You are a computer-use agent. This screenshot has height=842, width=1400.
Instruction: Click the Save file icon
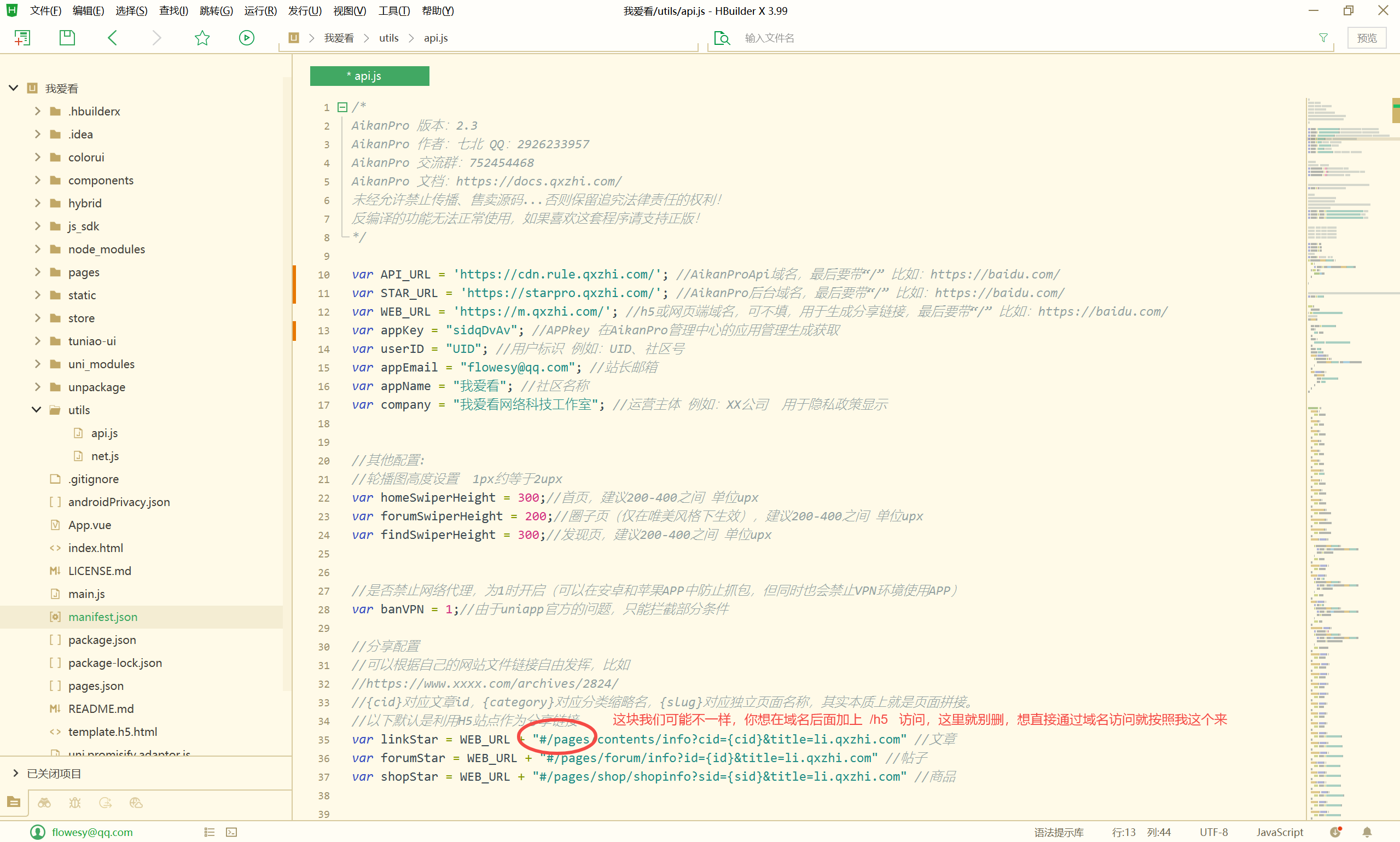point(67,38)
